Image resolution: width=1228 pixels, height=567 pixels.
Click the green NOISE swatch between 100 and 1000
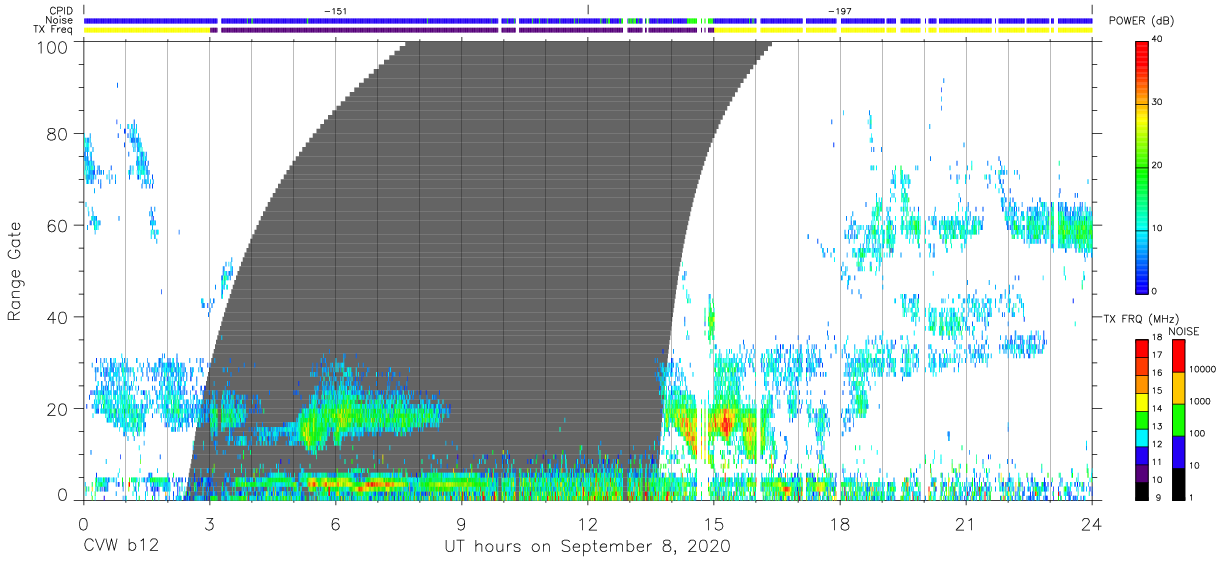tap(1178, 420)
